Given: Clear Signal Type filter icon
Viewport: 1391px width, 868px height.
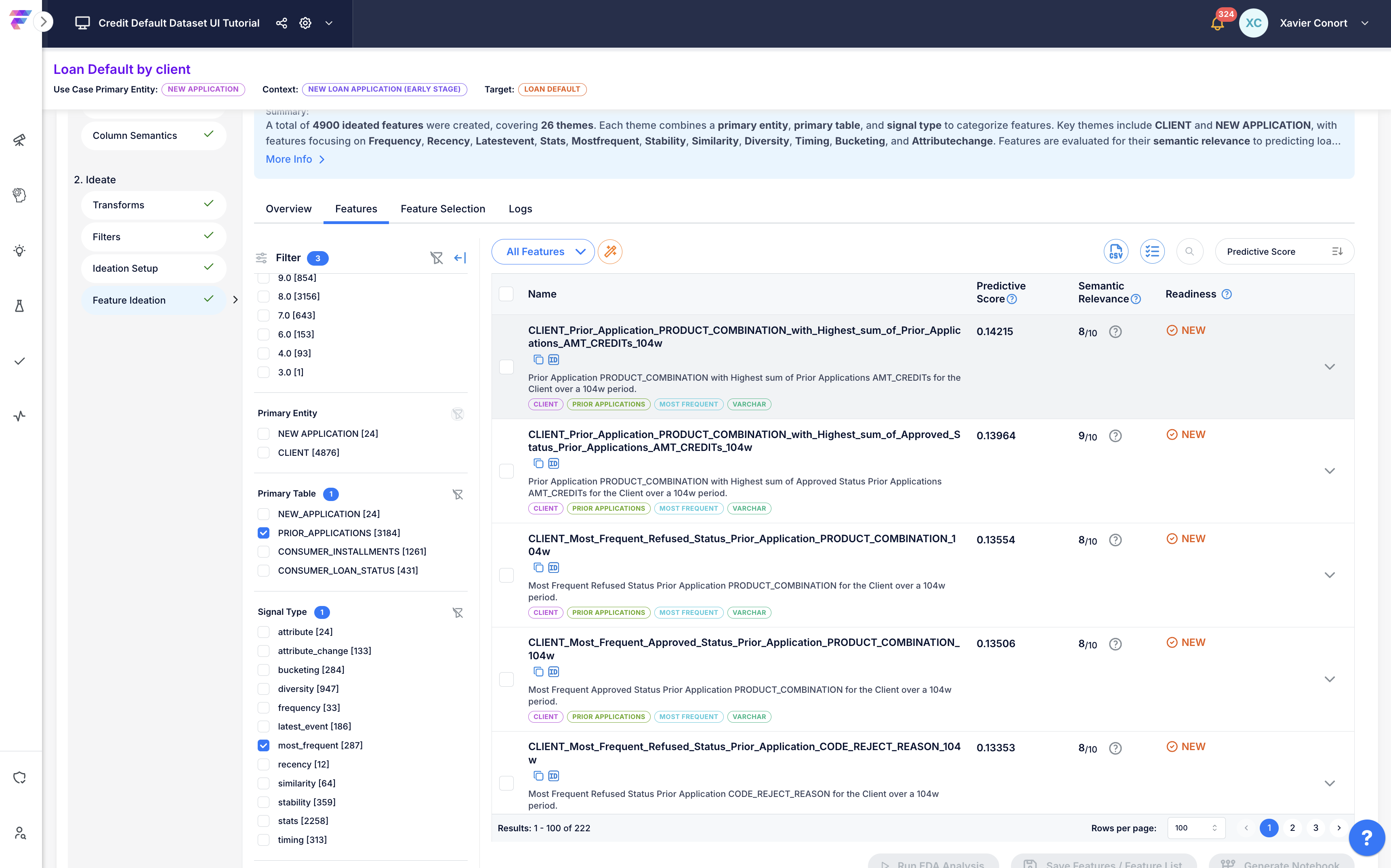Looking at the screenshot, I should (x=458, y=612).
